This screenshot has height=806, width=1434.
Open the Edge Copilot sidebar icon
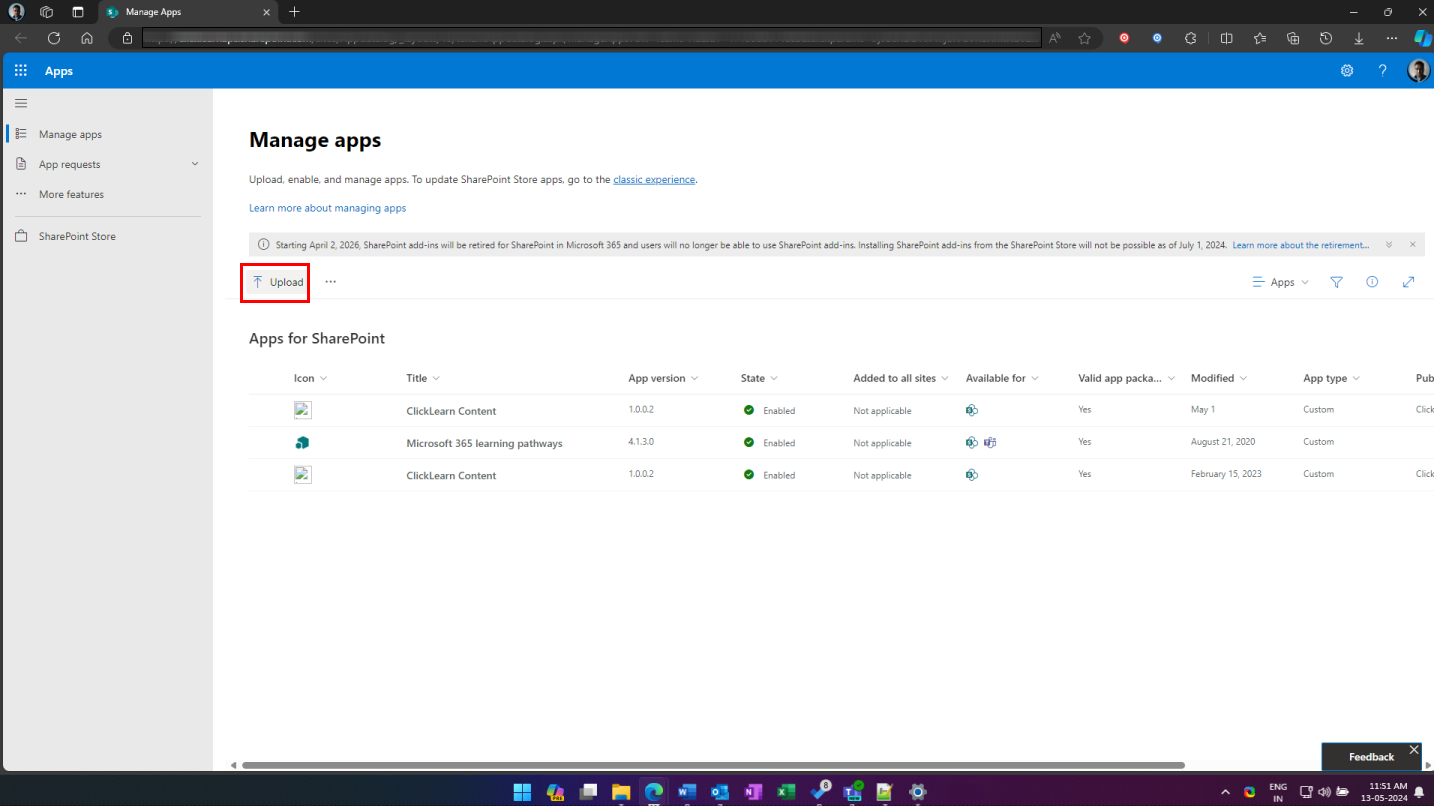pyautogui.click(x=1421, y=38)
